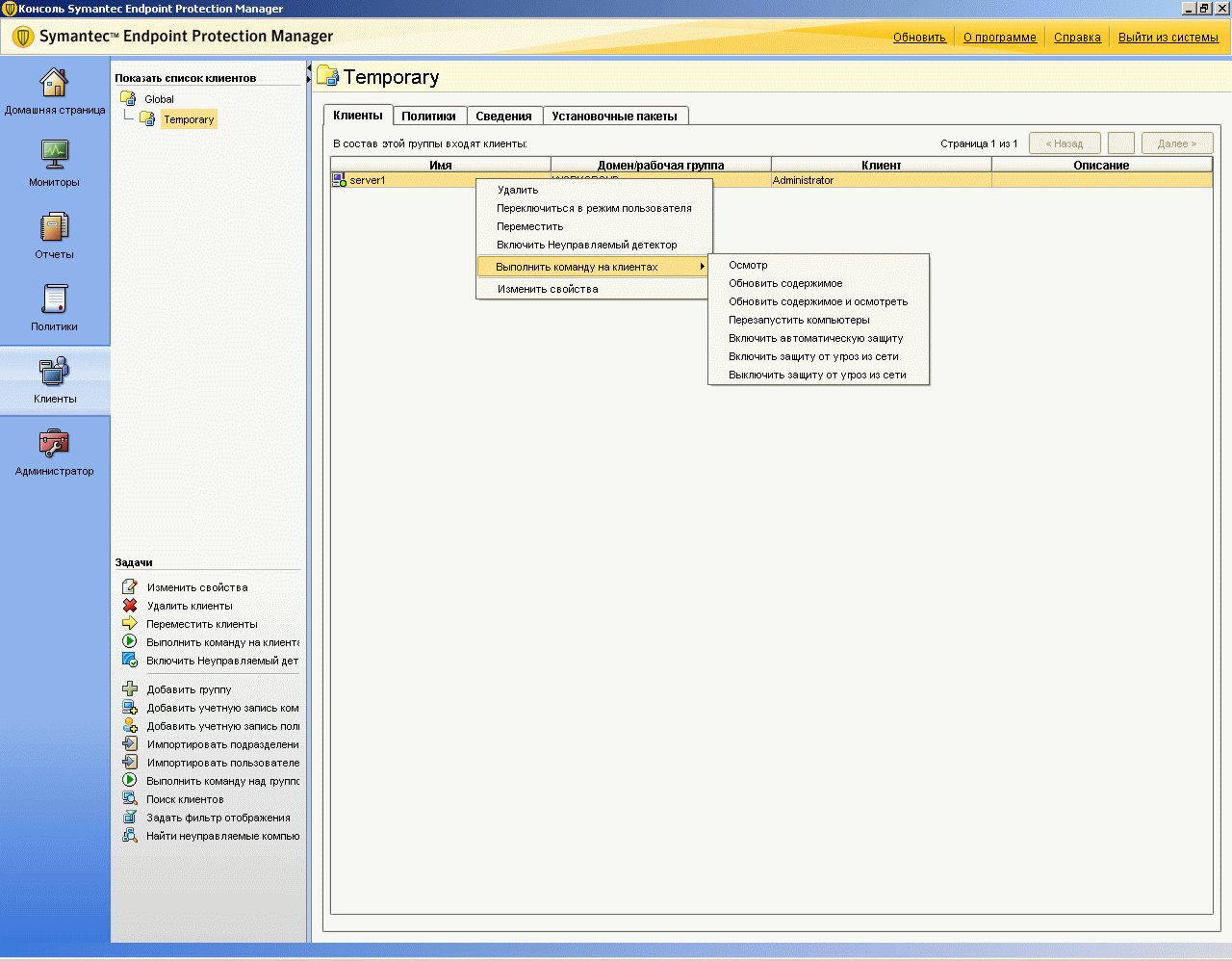Open the Мониторы sidebar icon
Image resolution: width=1232 pixels, height=961 pixels.
point(54,154)
